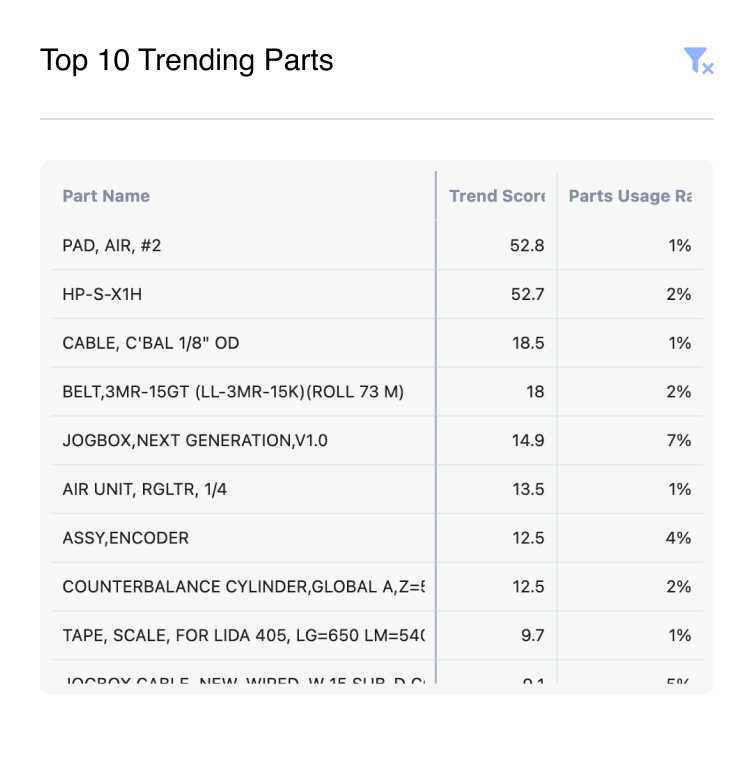Sort by Trend Score column header

(x=496, y=196)
